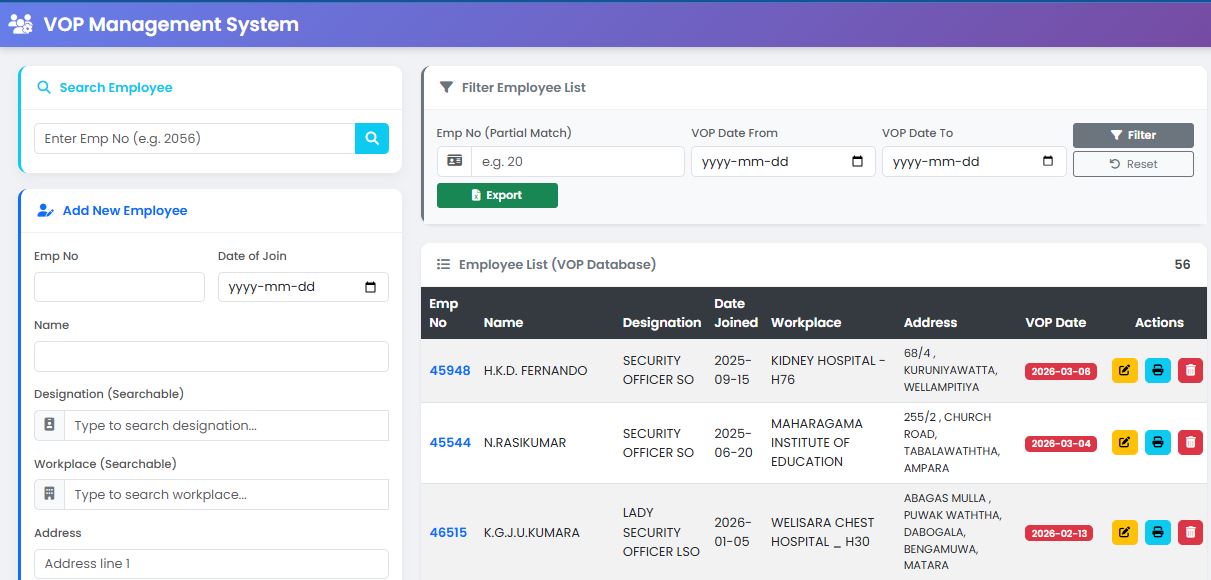
Task: Edit H.K.D. FERNANDO record with the yellow icon
Action: pos(1125,371)
